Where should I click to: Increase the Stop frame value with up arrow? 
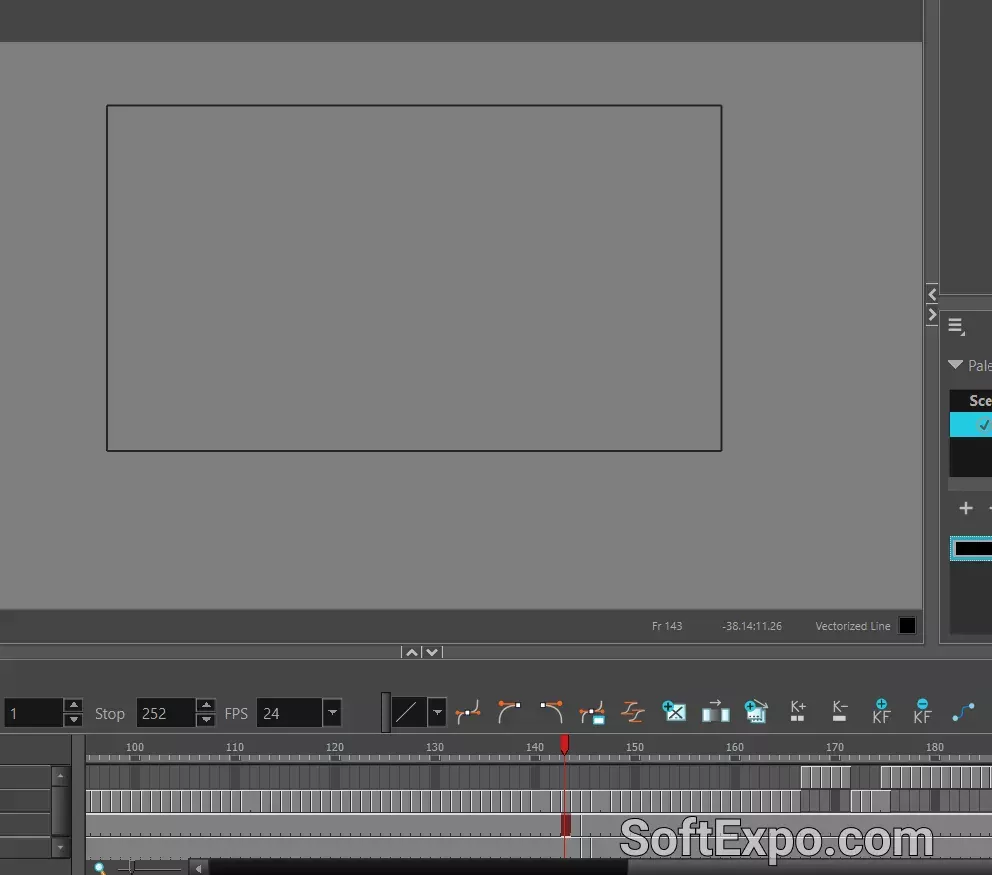click(x=205, y=706)
